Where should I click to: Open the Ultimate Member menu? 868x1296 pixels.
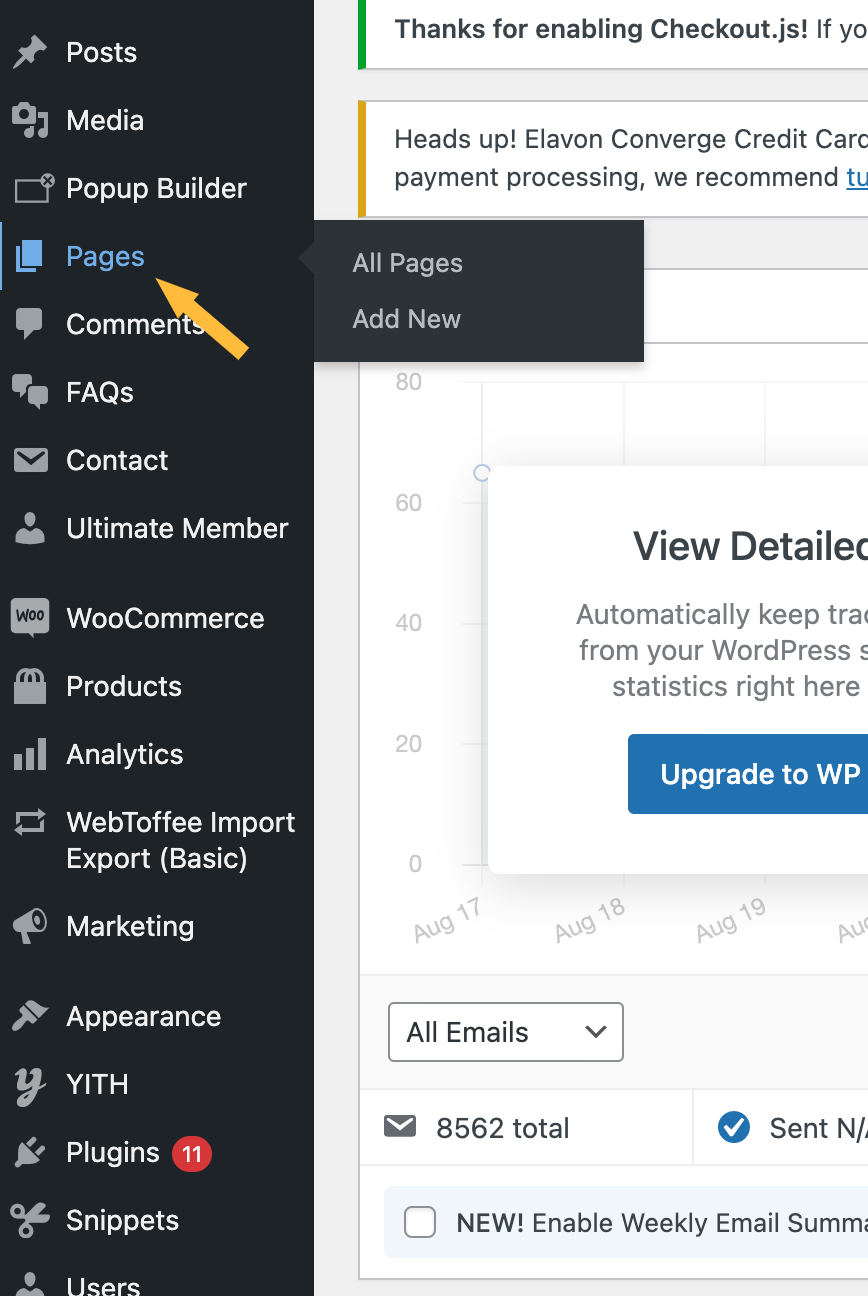click(x=176, y=528)
